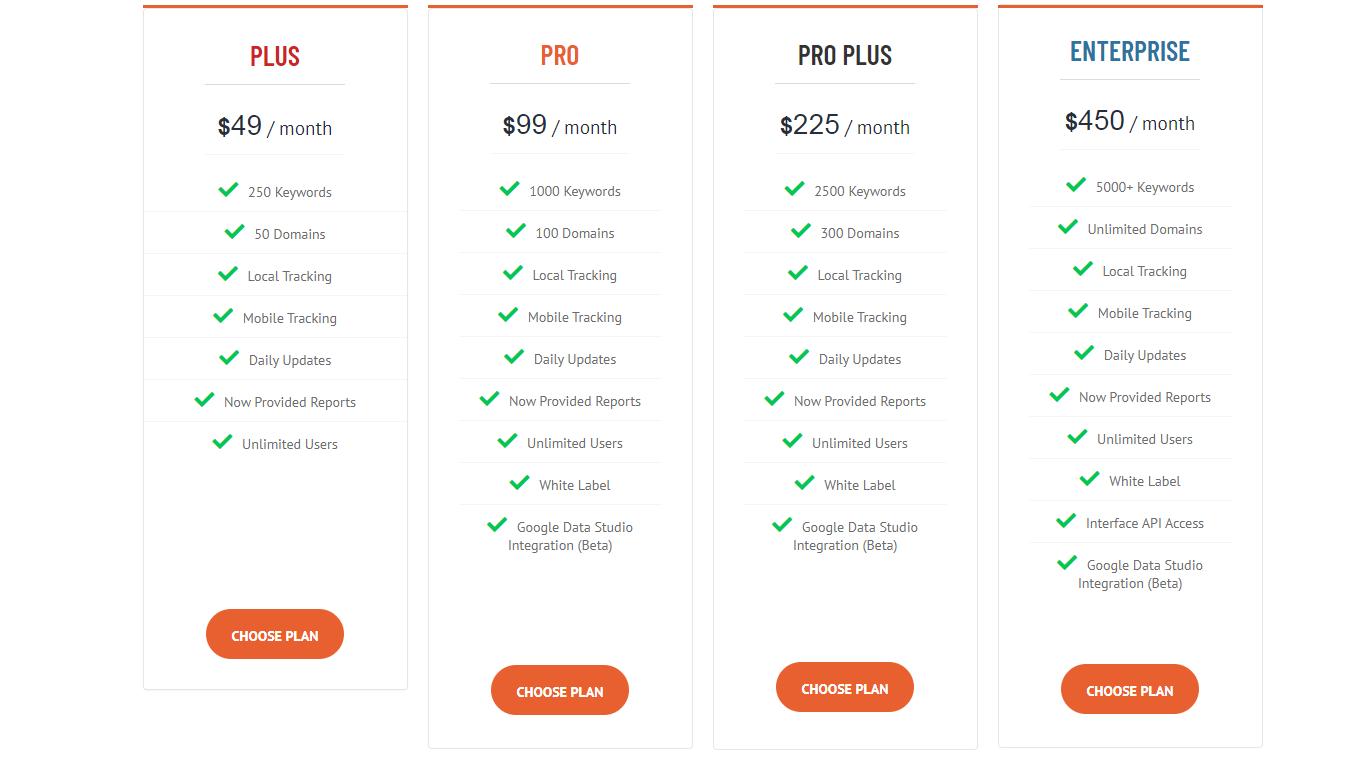Image resolution: width=1352 pixels, height=762 pixels.
Task: Click the Pro Plus Google Data Studio checkmark
Action: point(782,524)
